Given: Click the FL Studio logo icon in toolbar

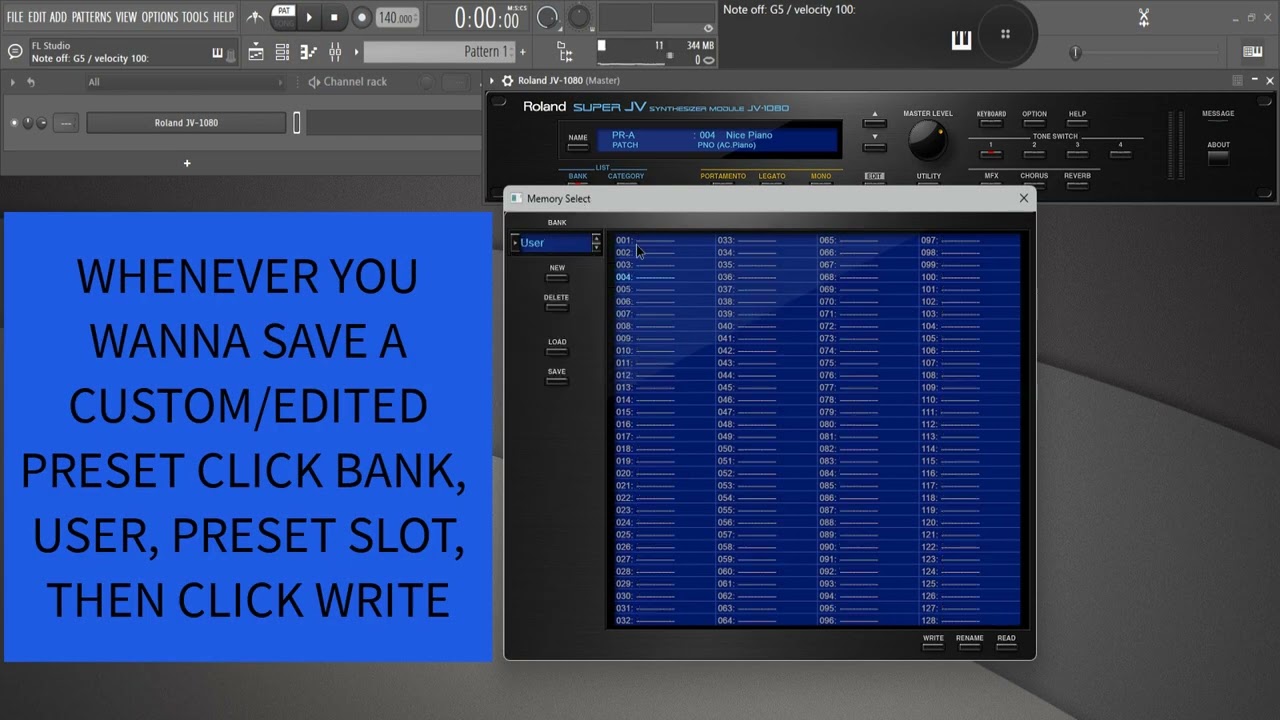Looking at the screenshot, I should [256, 17].
